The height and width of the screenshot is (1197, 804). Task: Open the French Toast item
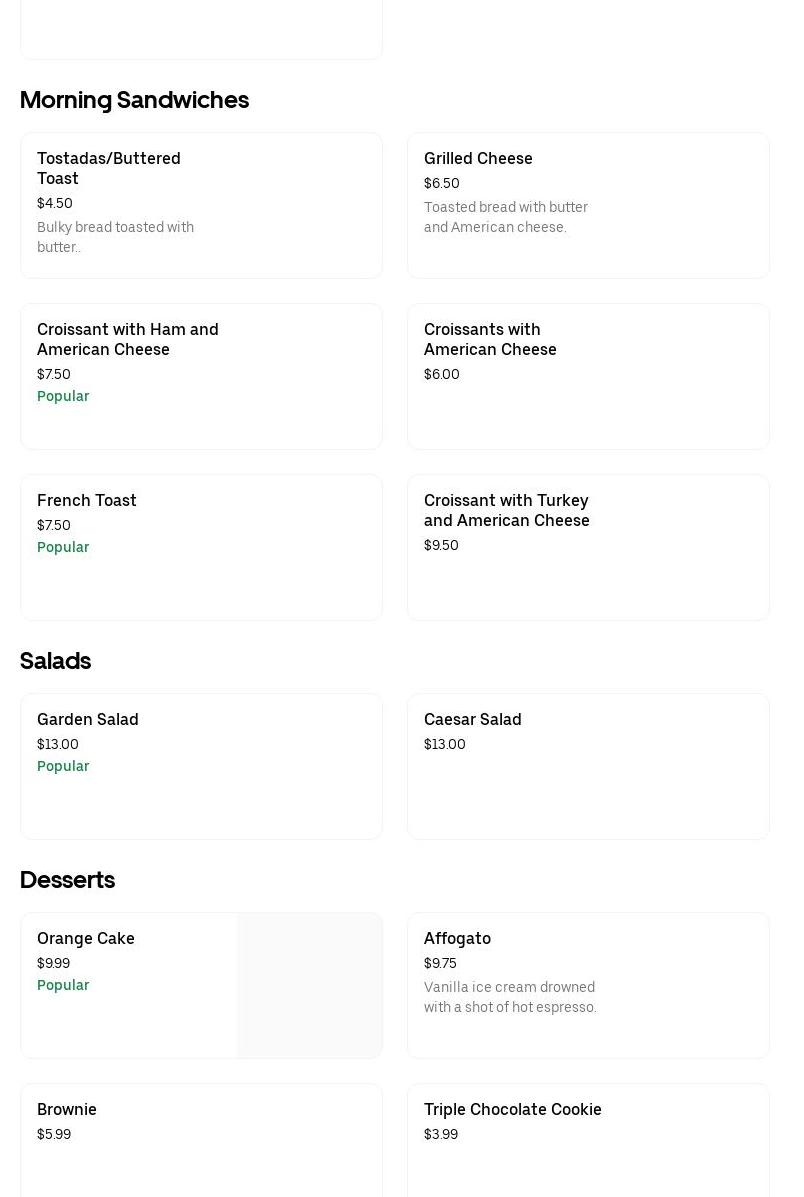(87, 500)
